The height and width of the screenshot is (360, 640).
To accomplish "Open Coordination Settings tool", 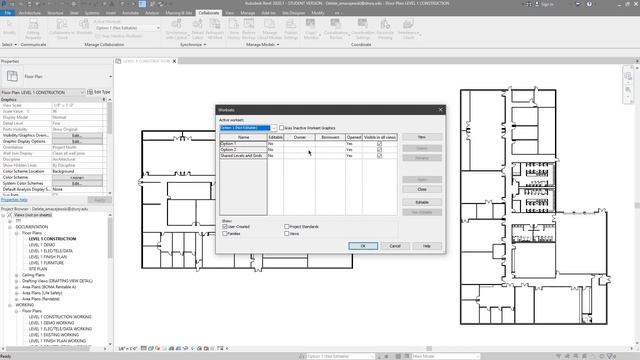I will coord(362,29).
